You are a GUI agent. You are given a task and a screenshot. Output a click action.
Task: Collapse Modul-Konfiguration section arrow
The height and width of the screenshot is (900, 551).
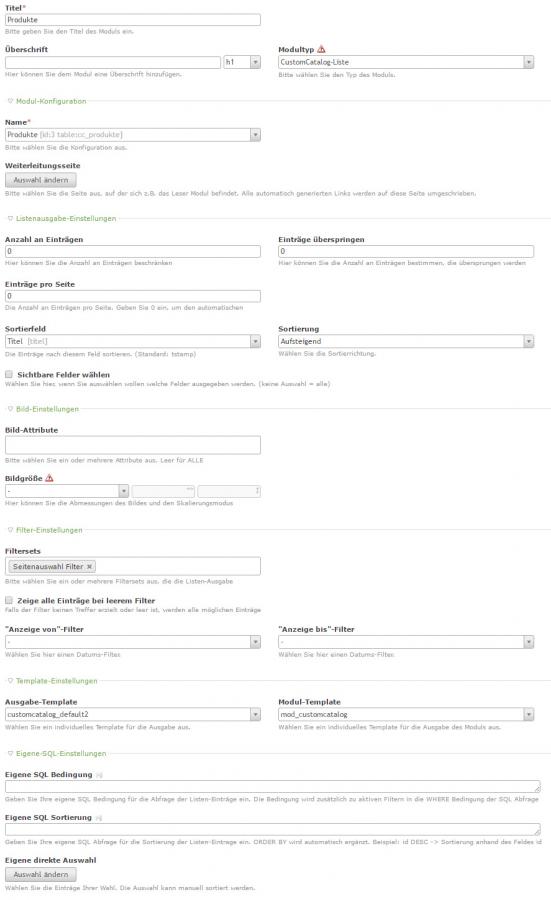(10, 101)
